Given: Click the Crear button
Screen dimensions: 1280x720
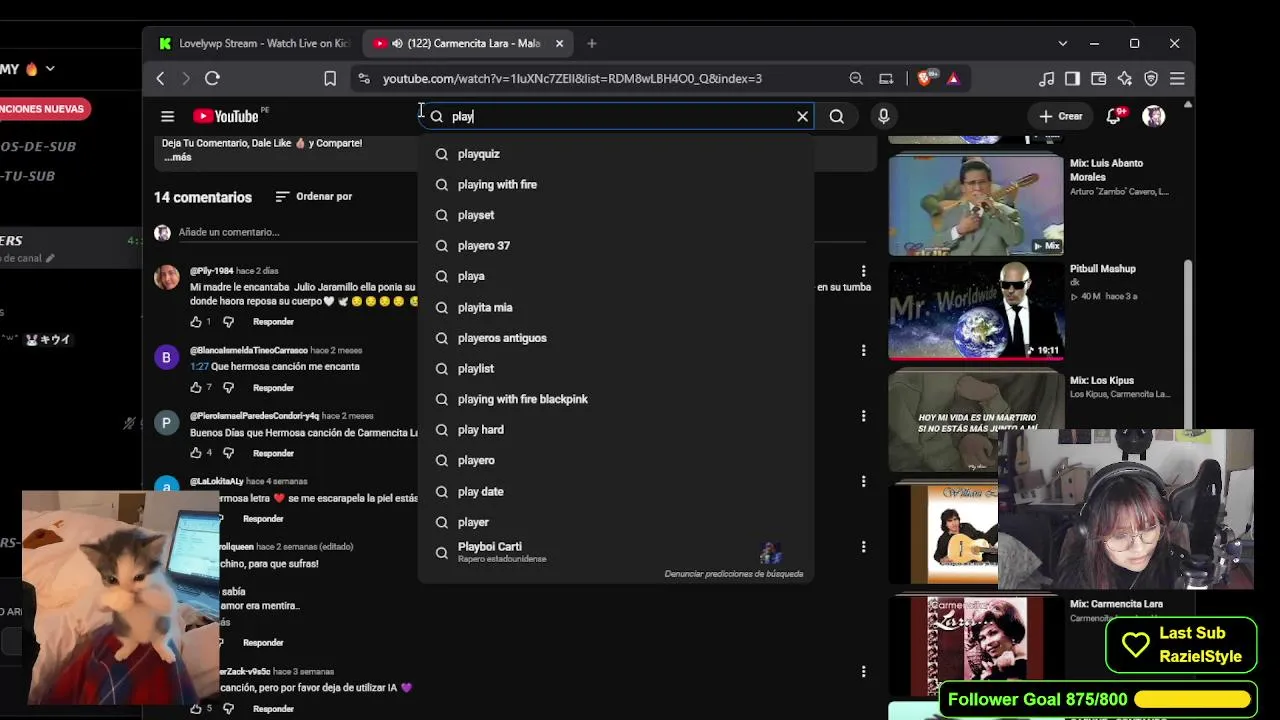Looking at the screenshot, I should click(x=1061, y=116).
